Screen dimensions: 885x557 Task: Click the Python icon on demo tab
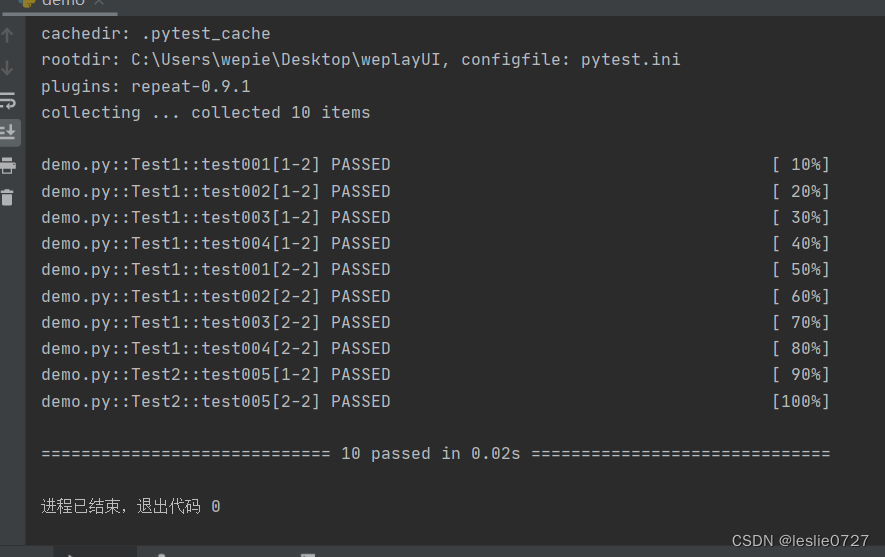pos(27,3)
